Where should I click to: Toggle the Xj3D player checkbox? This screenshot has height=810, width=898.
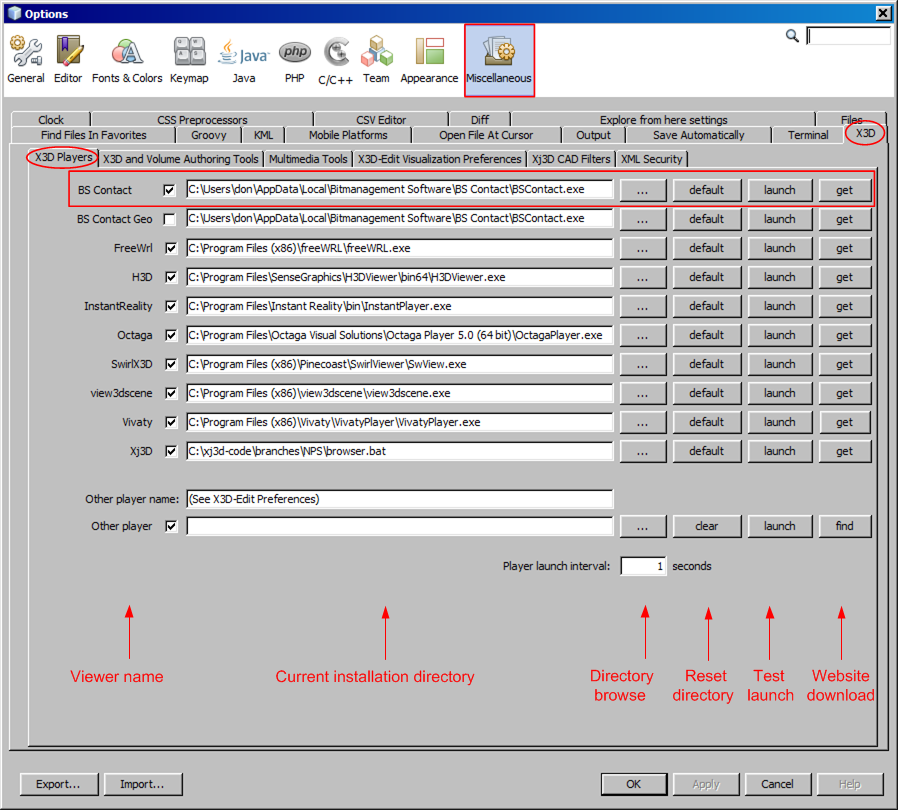[171, 451]
